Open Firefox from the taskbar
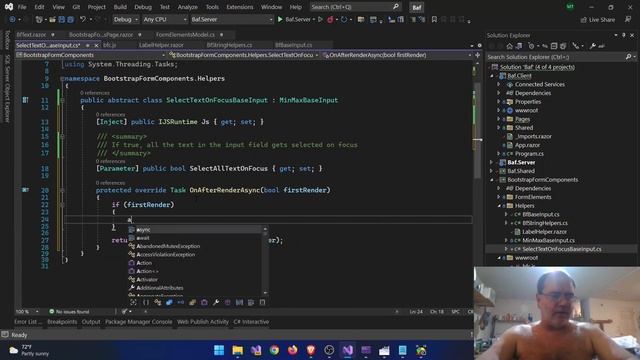The height and width of the screenshot is (360, 640). pyautogui.click(x=293, y=350)
